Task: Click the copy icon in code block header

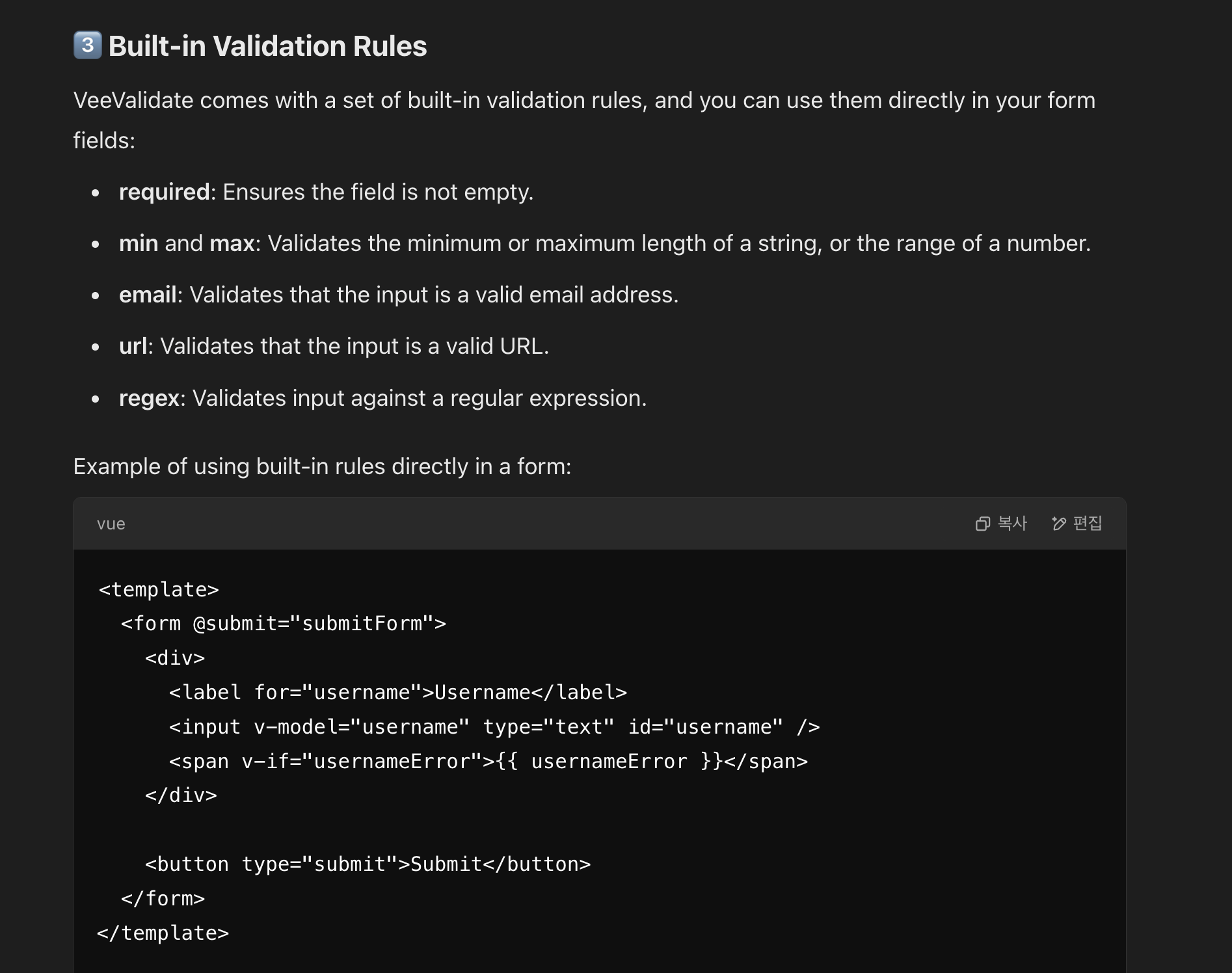Action: pyautogui.click(x=982, y=524)
